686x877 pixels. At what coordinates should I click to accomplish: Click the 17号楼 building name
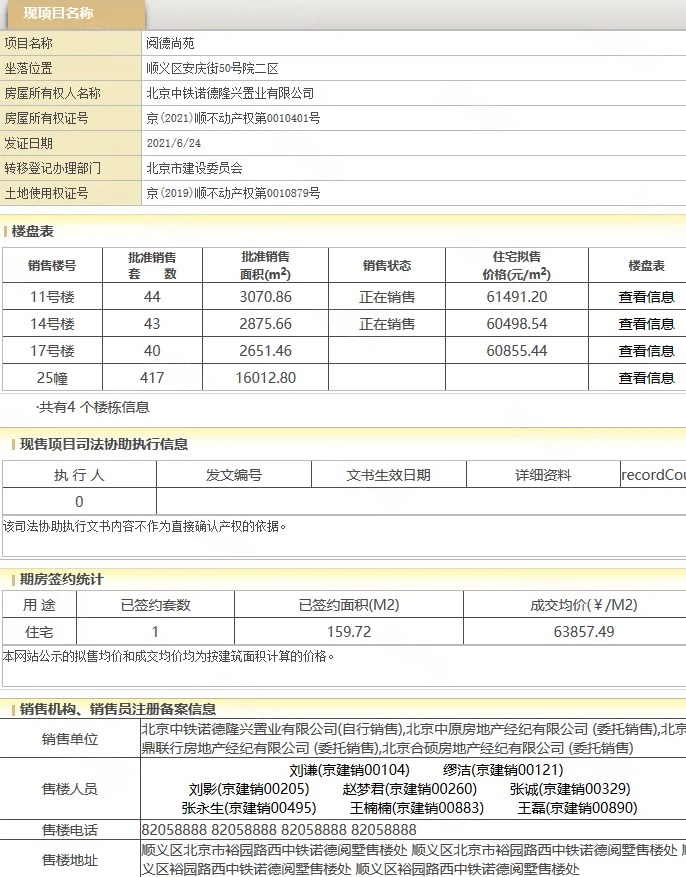52,351
